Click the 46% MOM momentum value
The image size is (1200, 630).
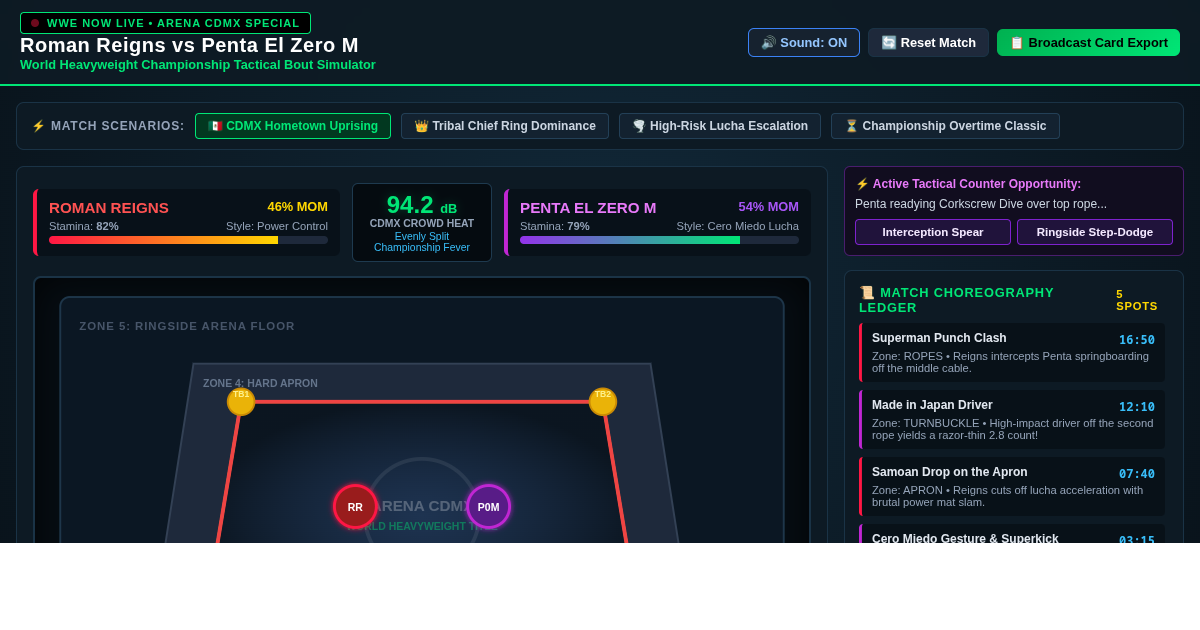click(297, 207)
